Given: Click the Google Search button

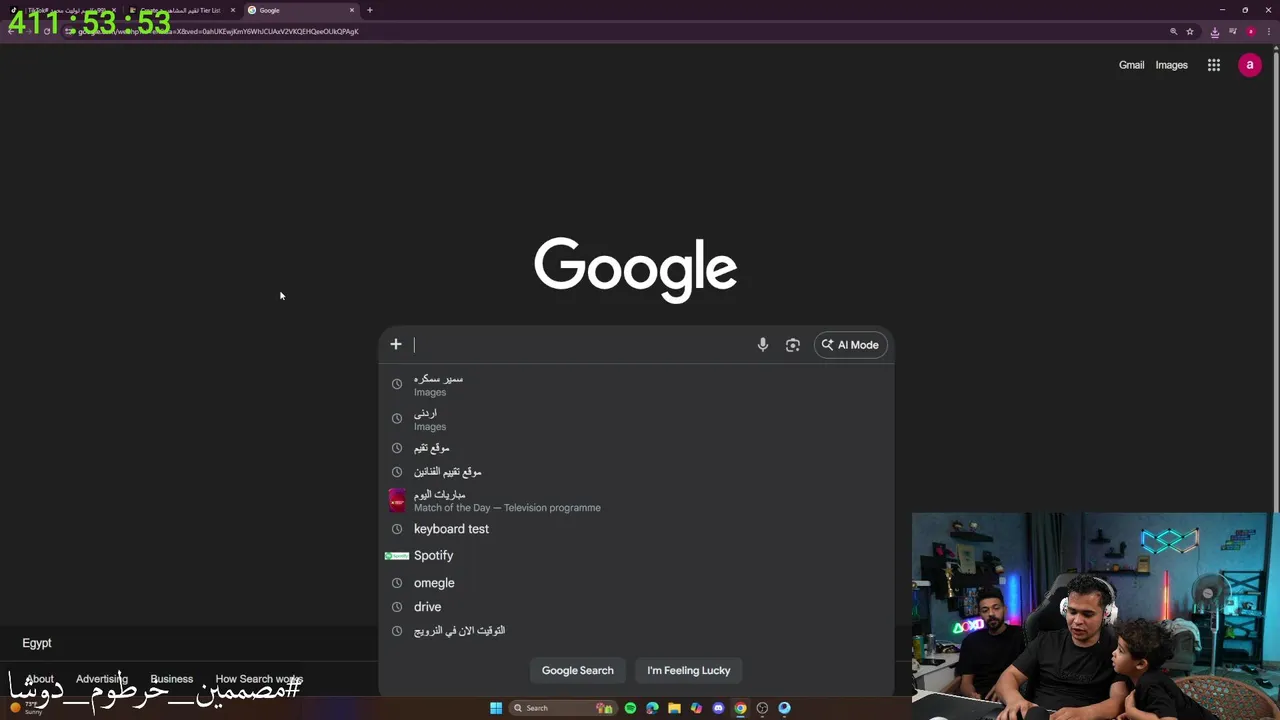Looking at the screenshot, I should click(578, 670).
